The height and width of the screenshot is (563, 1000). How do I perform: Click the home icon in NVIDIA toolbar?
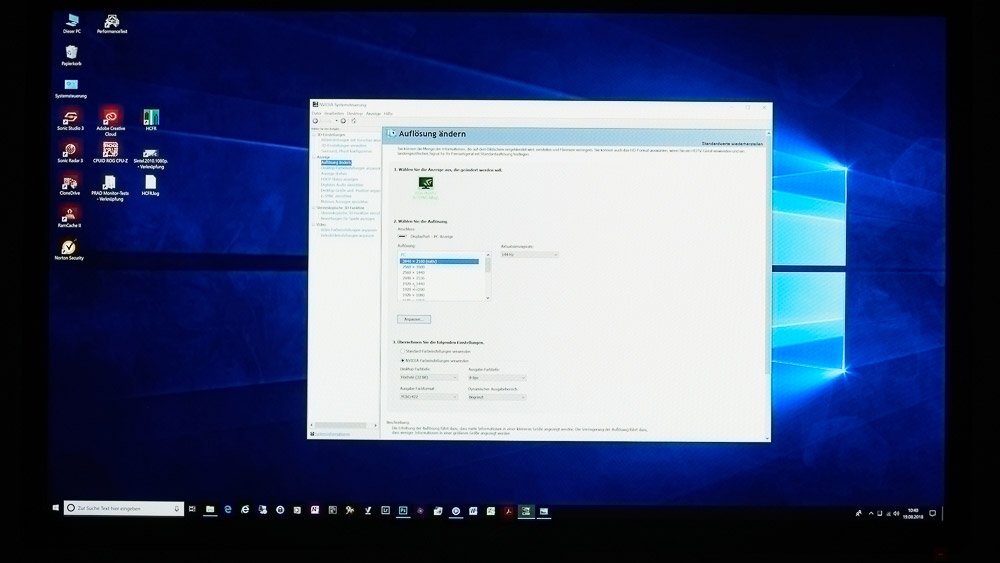coord(353,121)
